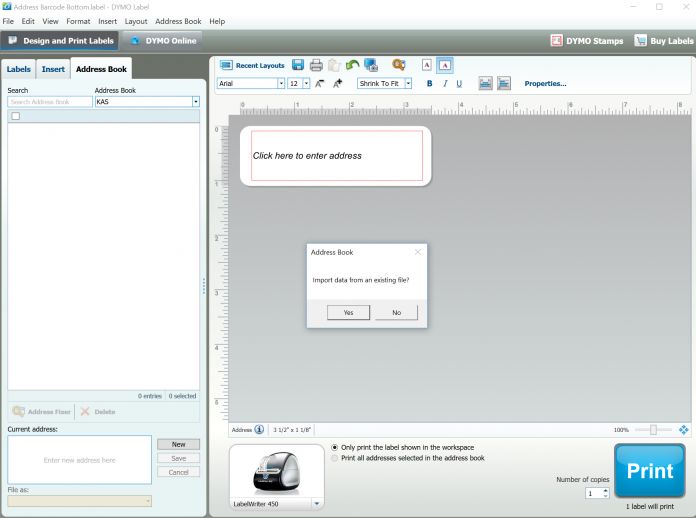Open the LabelWriter 450 printer dropdown
The height and width of the screenshot is (518, 696).
click(318, 503)
